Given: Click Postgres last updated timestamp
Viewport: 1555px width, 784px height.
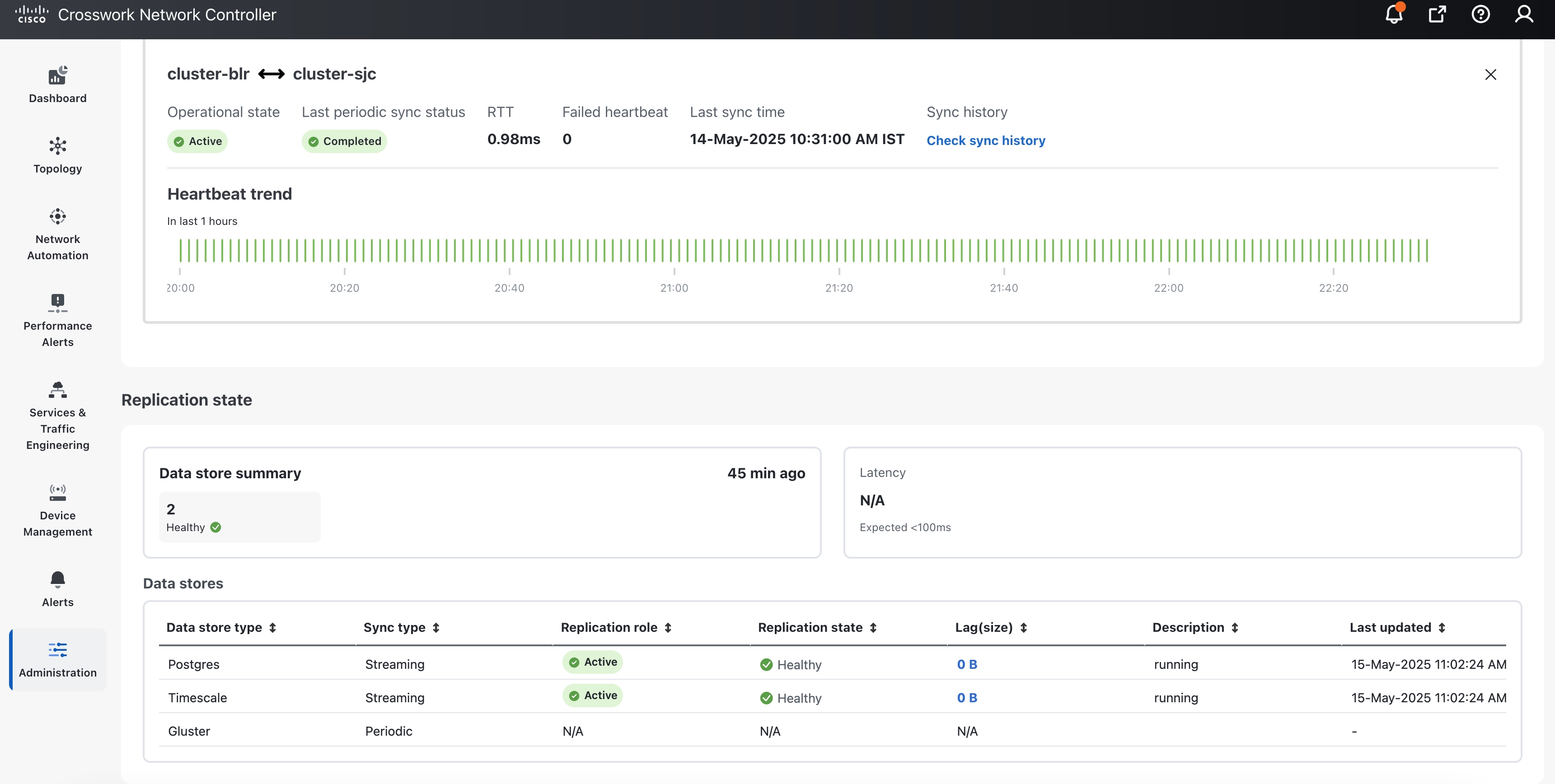Looking at the screenshot, I should click(1429, 664).
